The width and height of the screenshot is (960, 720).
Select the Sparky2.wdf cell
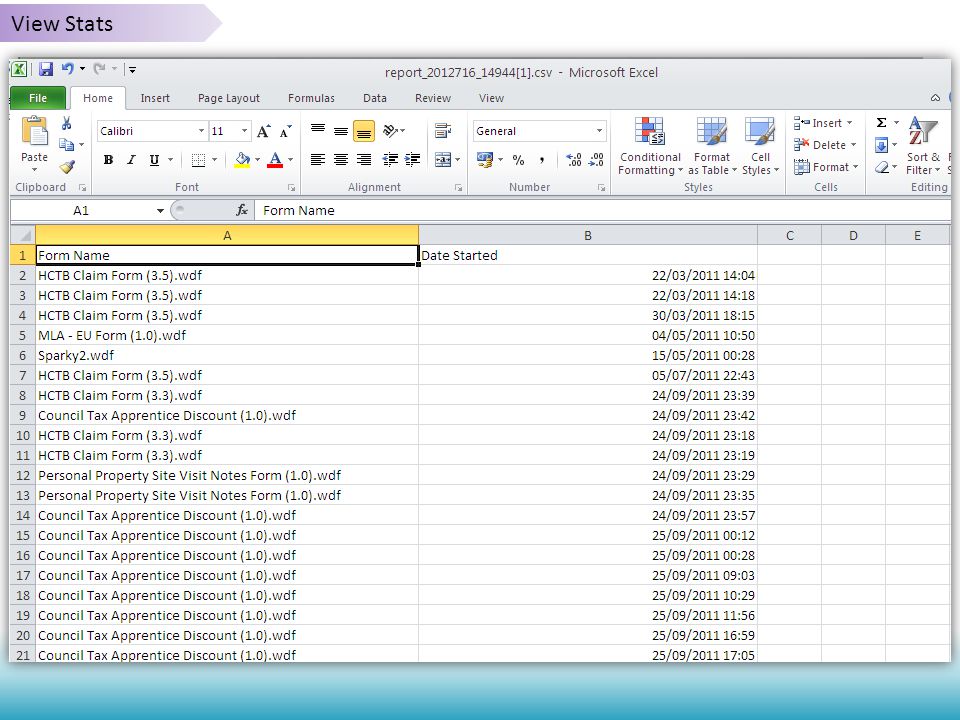coord(227,355)
